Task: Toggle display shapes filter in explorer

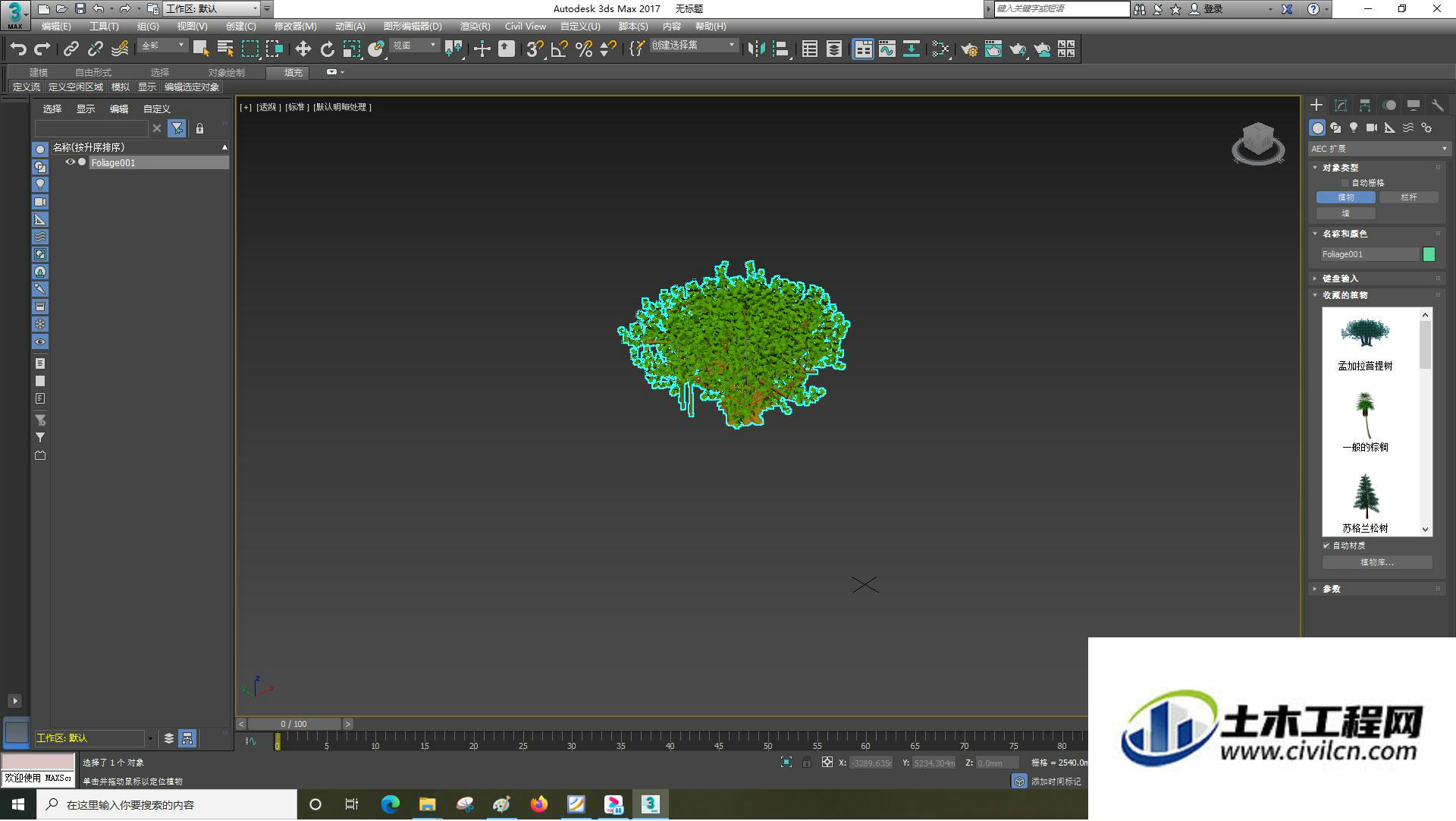Action: pyautogui.click(x=40, y=167)
